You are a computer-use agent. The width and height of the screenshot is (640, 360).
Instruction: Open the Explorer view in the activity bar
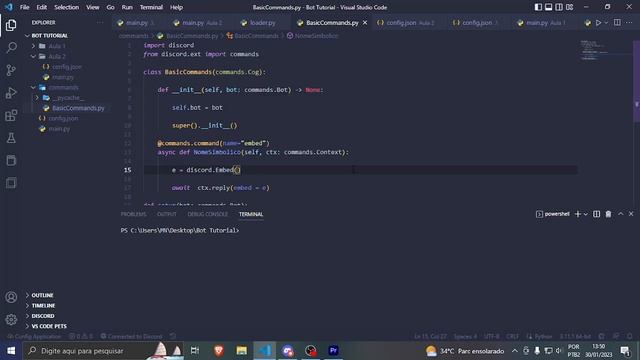(11, 25)
